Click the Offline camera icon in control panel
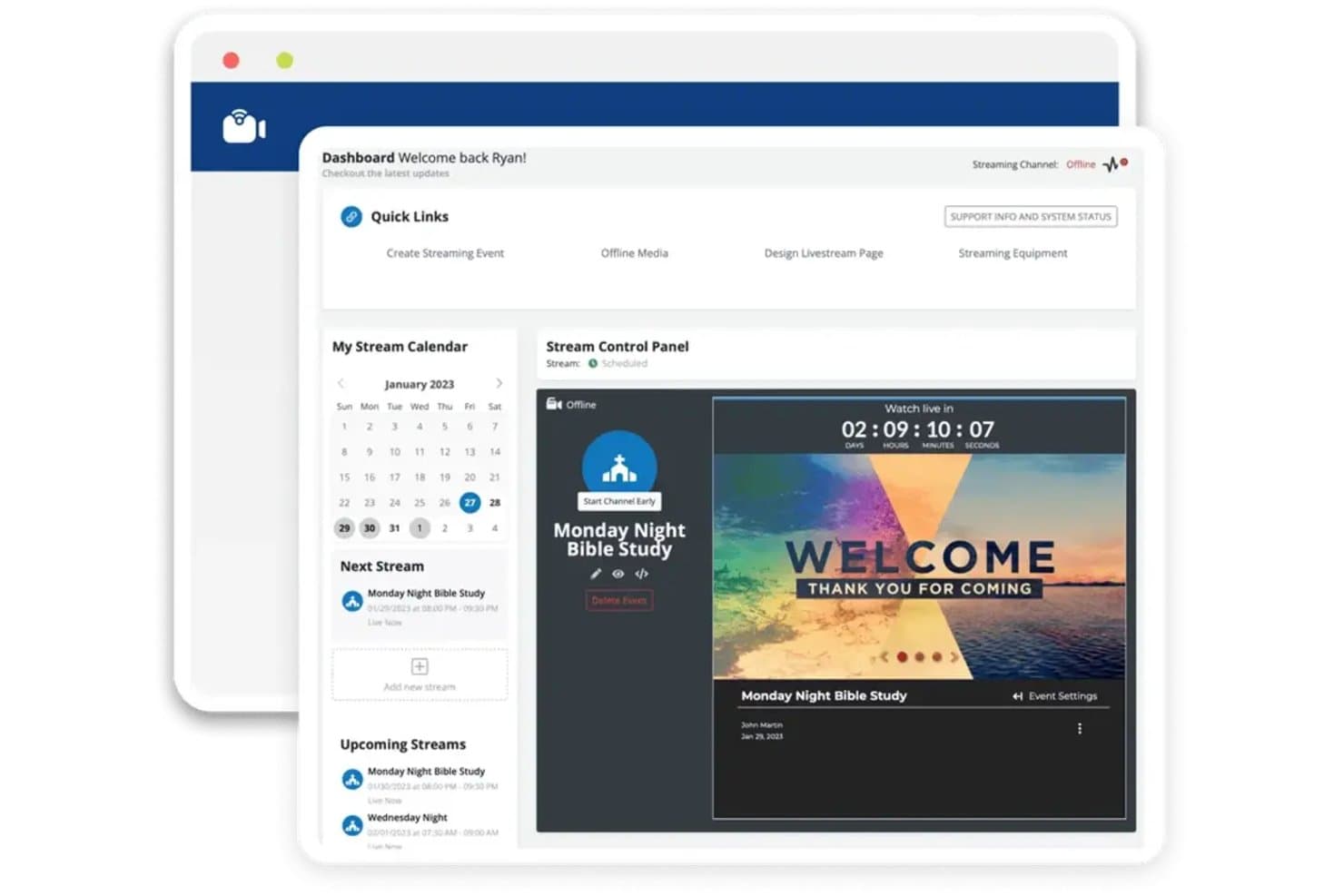The height and width of the screenshot is (896, 1344). tap(554, 404)
